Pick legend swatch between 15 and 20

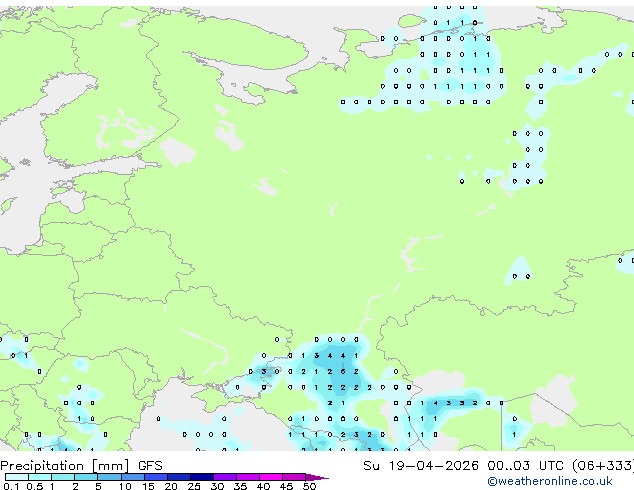tap(155, 477)
